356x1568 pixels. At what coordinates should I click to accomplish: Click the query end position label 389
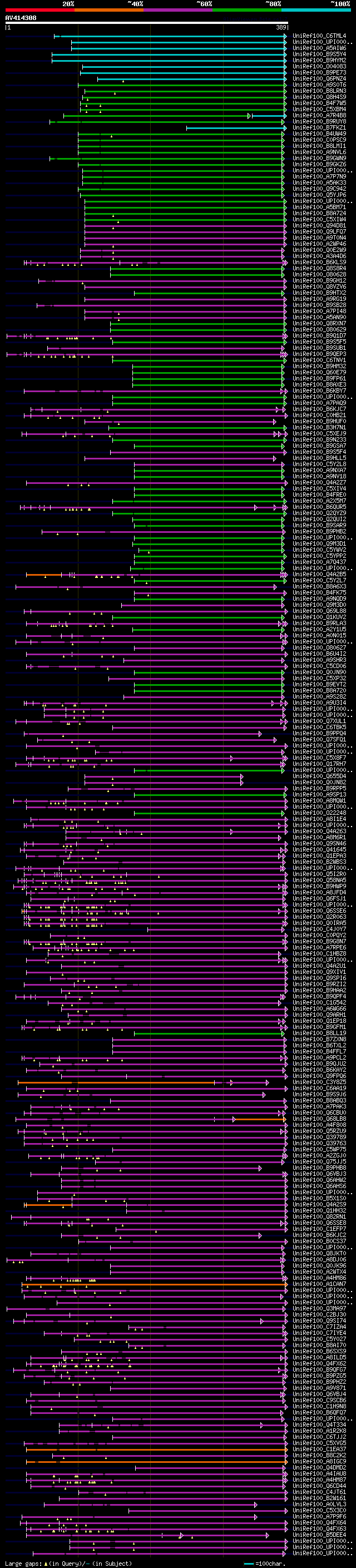[x=281, y=27]
